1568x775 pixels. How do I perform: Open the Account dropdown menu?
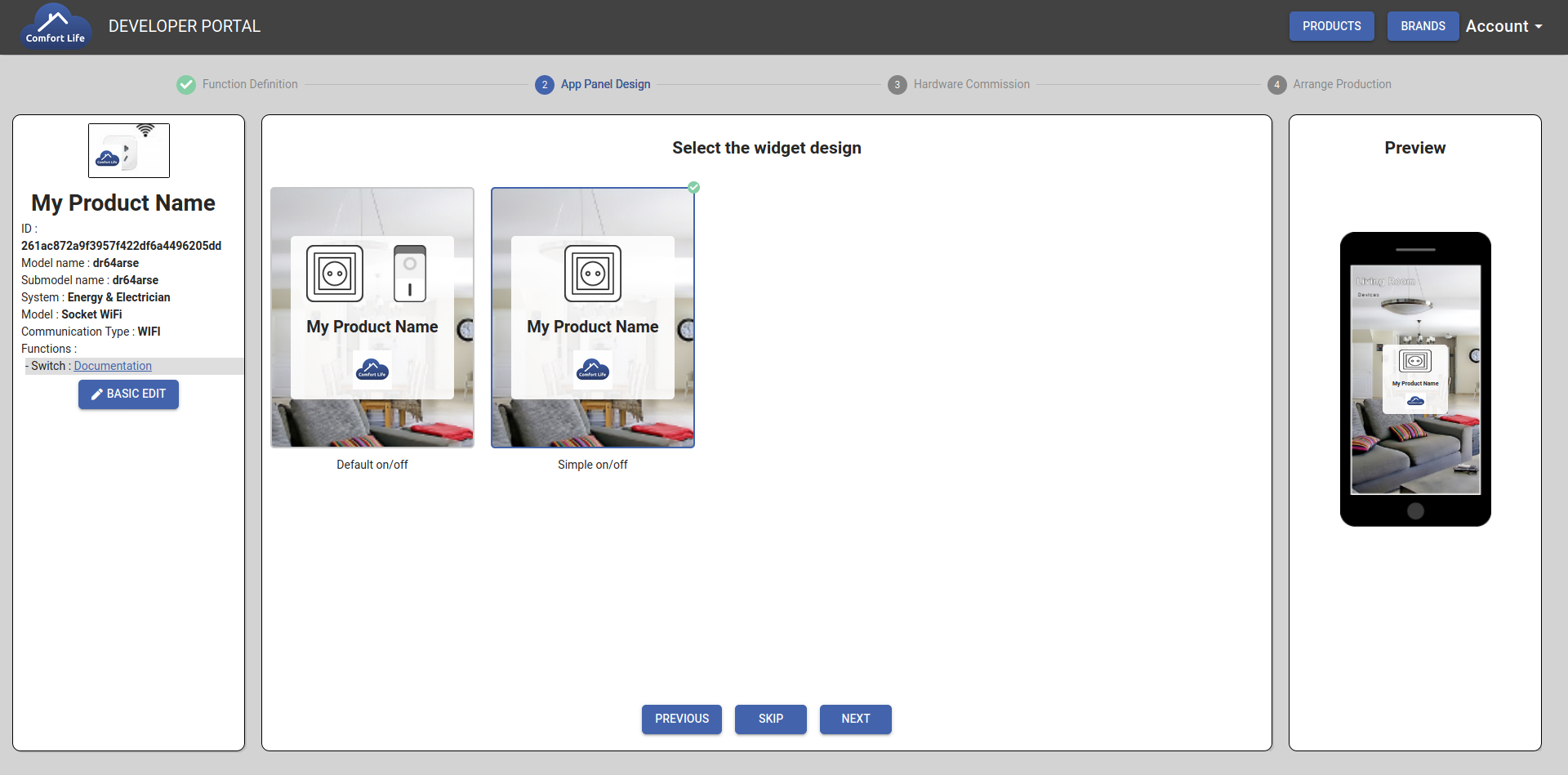tap(1503, 26)
